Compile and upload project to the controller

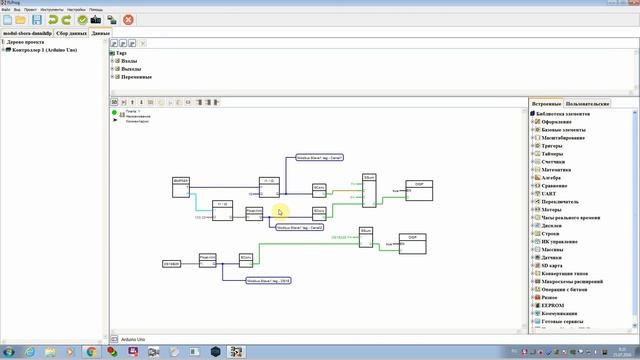96,20
